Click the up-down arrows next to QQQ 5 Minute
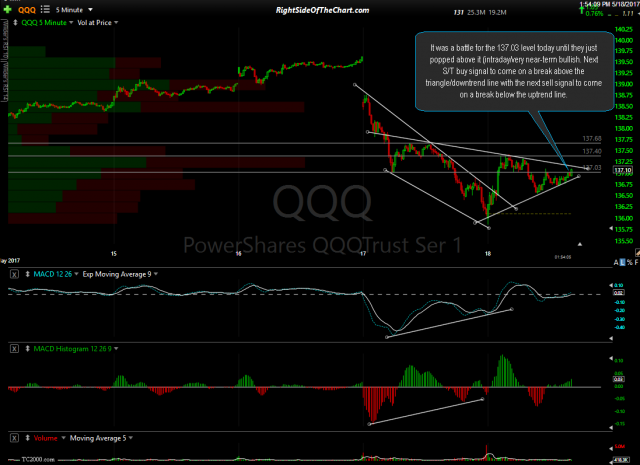Image resolution: width=640 pixels, height=465 pixels. click(x=15, y=22)
